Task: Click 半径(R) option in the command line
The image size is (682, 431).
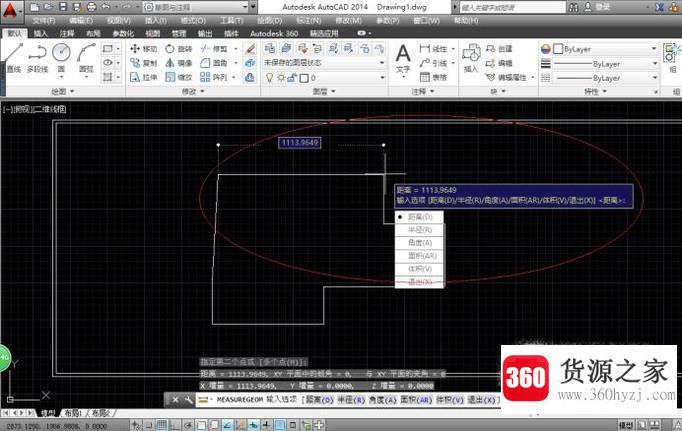Action: [351, 400]
